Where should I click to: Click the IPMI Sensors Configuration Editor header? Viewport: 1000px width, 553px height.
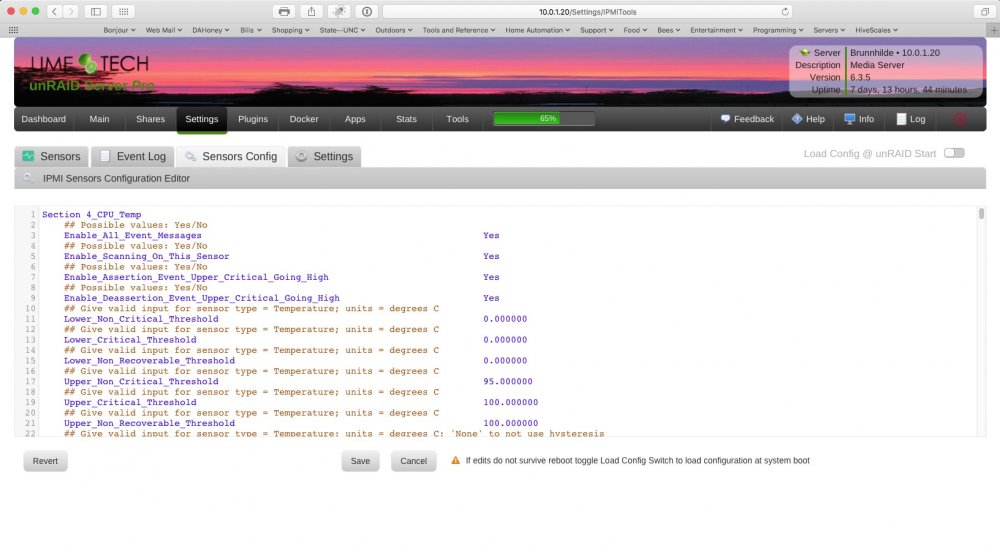coord(500,179)
